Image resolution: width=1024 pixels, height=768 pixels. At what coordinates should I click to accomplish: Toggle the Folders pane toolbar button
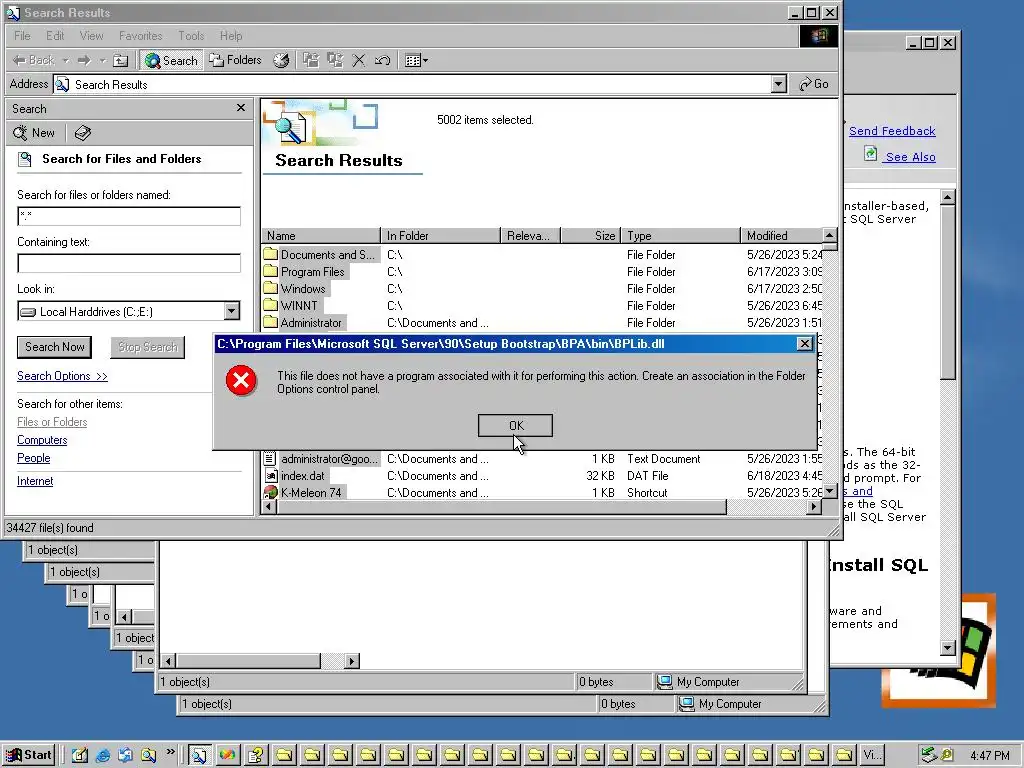(235, 60)
